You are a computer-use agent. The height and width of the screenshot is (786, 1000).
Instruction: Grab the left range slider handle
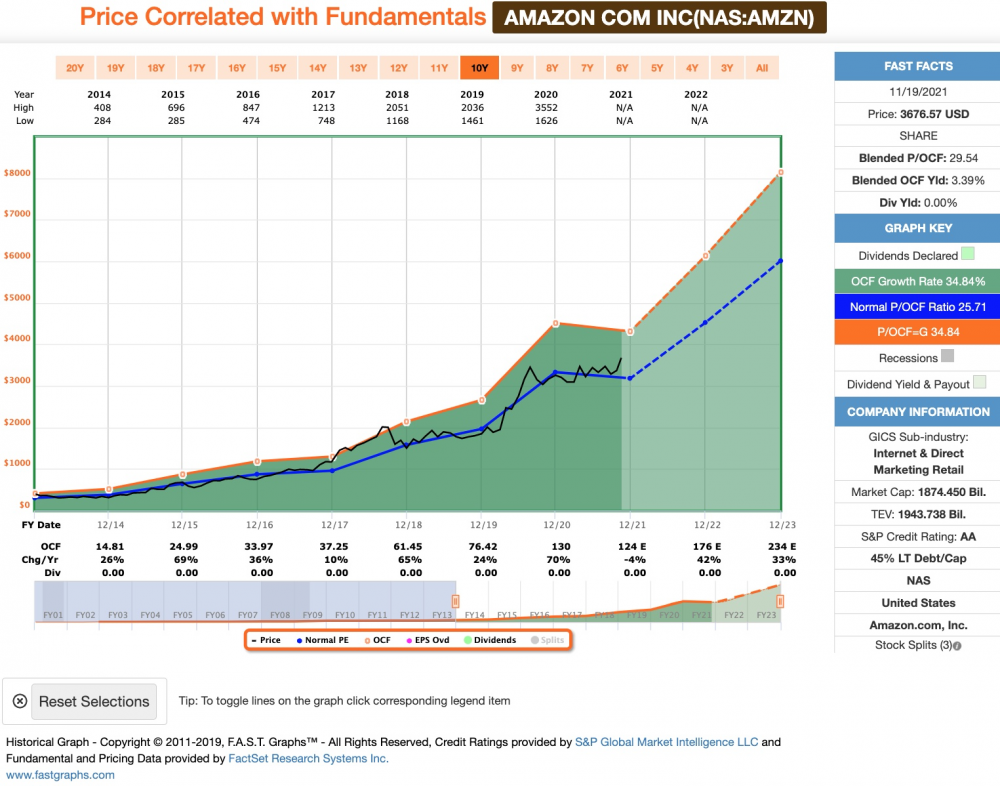(x=455, y=602)
